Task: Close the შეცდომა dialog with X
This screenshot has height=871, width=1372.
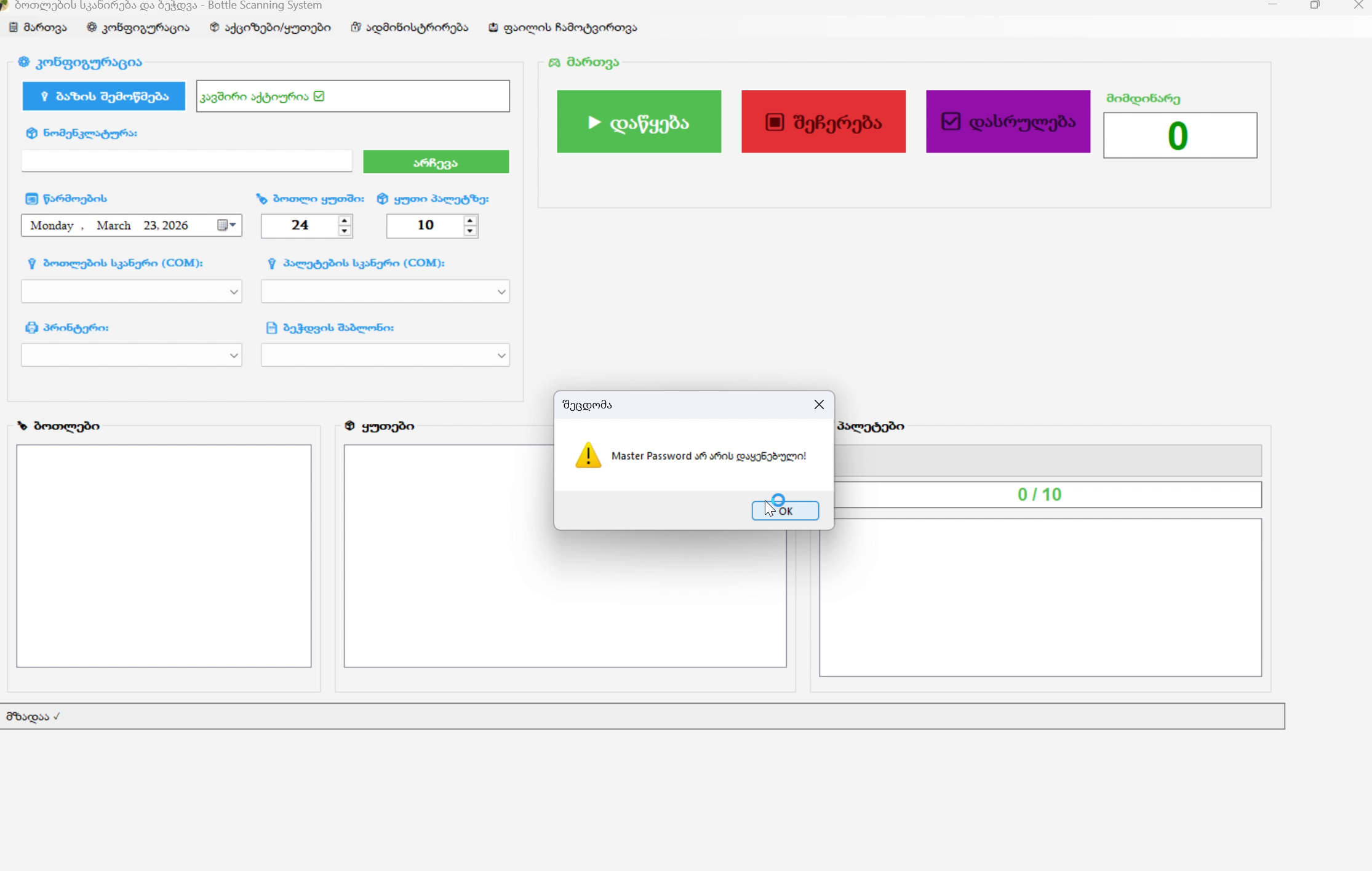Action: (819, 405)
